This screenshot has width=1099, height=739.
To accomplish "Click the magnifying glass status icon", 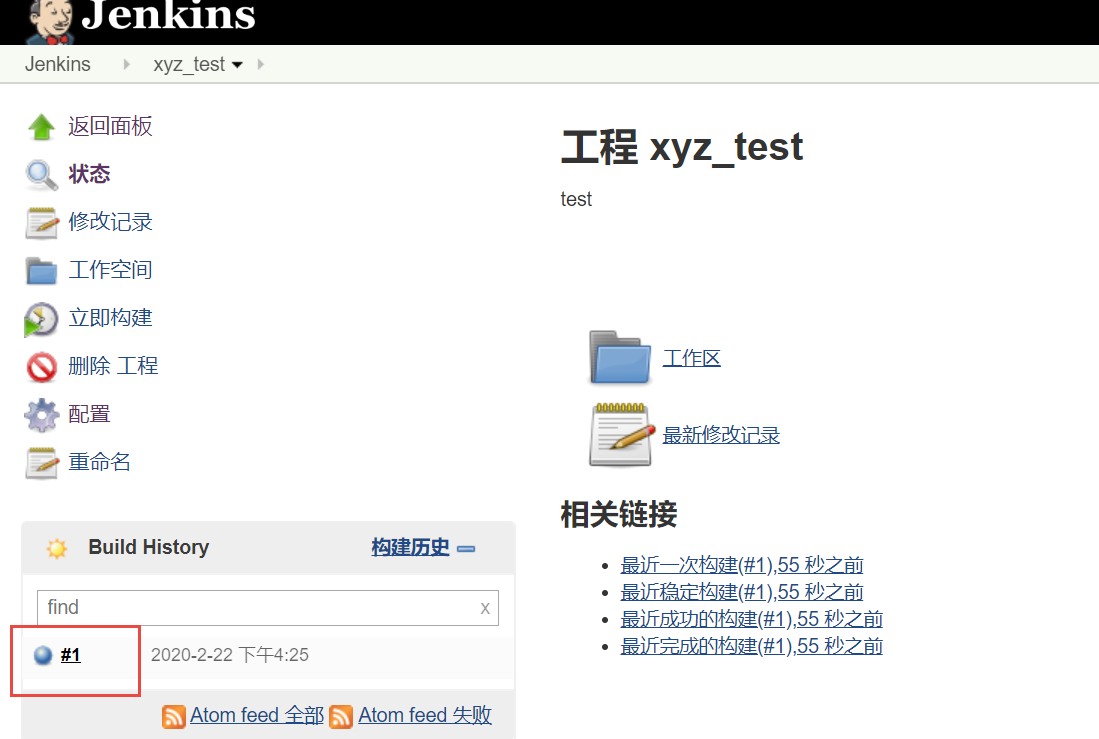I will [x=41, y=175].
